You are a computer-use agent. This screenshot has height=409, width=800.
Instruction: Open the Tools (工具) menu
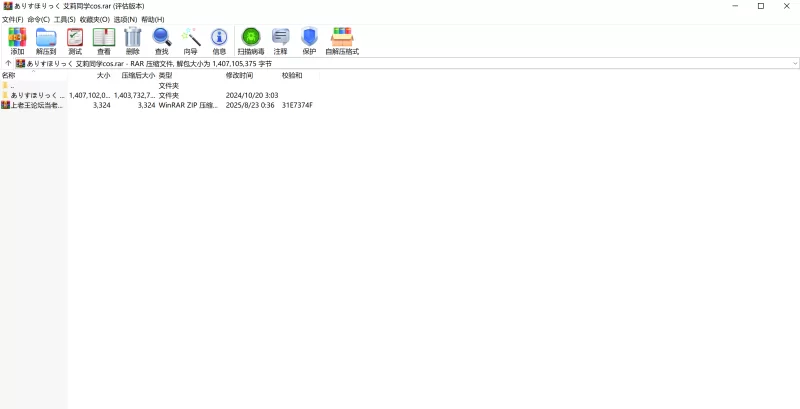pos(65,19)
